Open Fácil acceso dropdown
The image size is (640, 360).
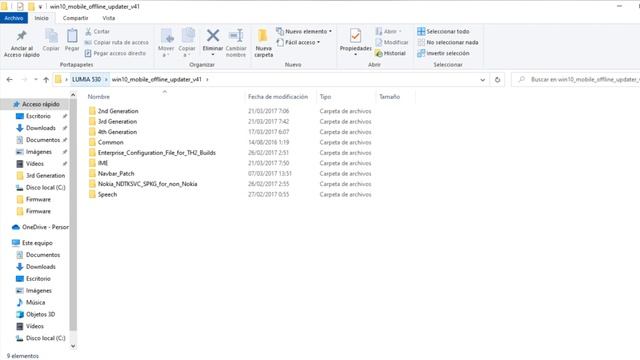coord(298,42)
